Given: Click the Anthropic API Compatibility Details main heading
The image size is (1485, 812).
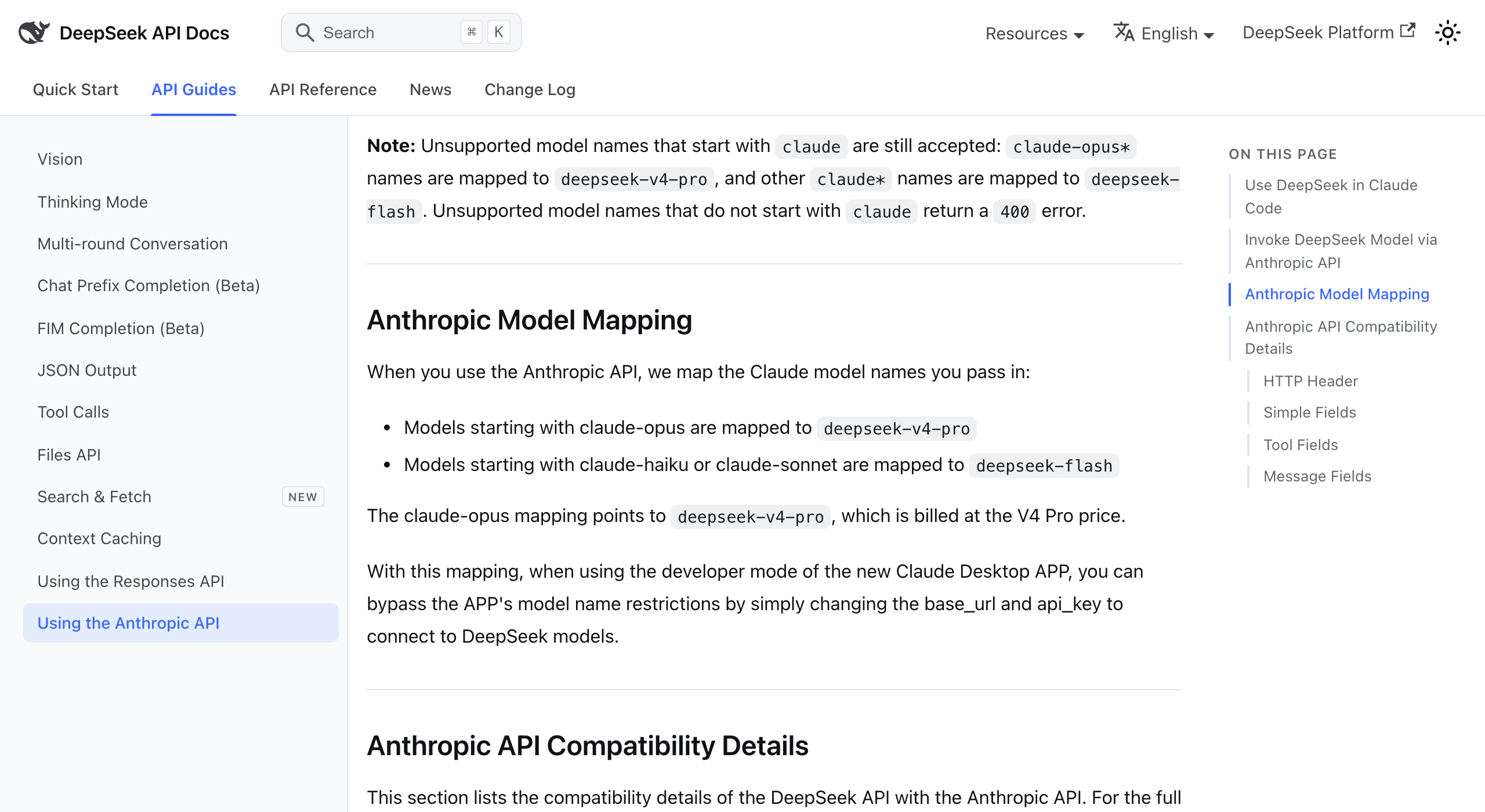Looking at the screenshot, I should point(588,746).
